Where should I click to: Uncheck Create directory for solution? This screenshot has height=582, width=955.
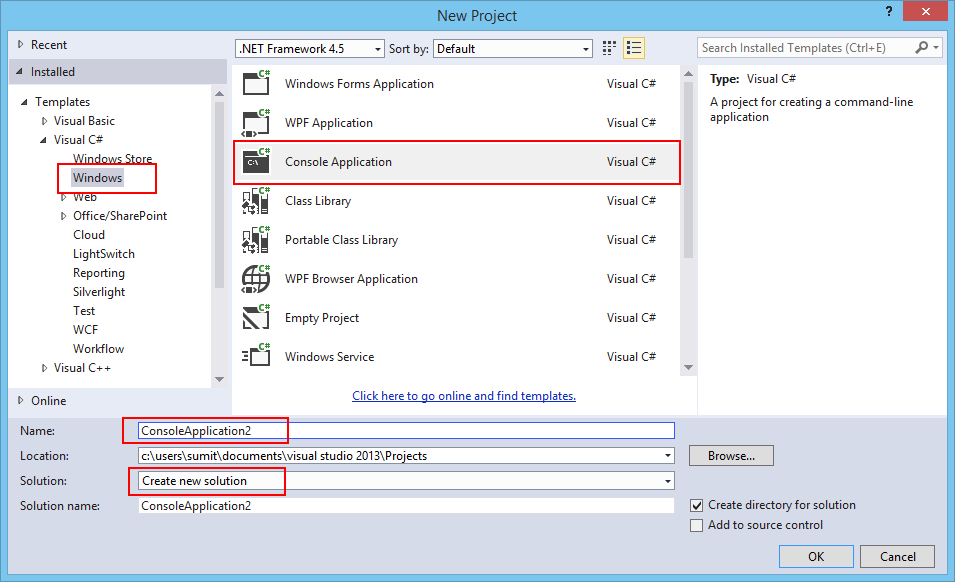pyautogui.click(x=695, y=505)
